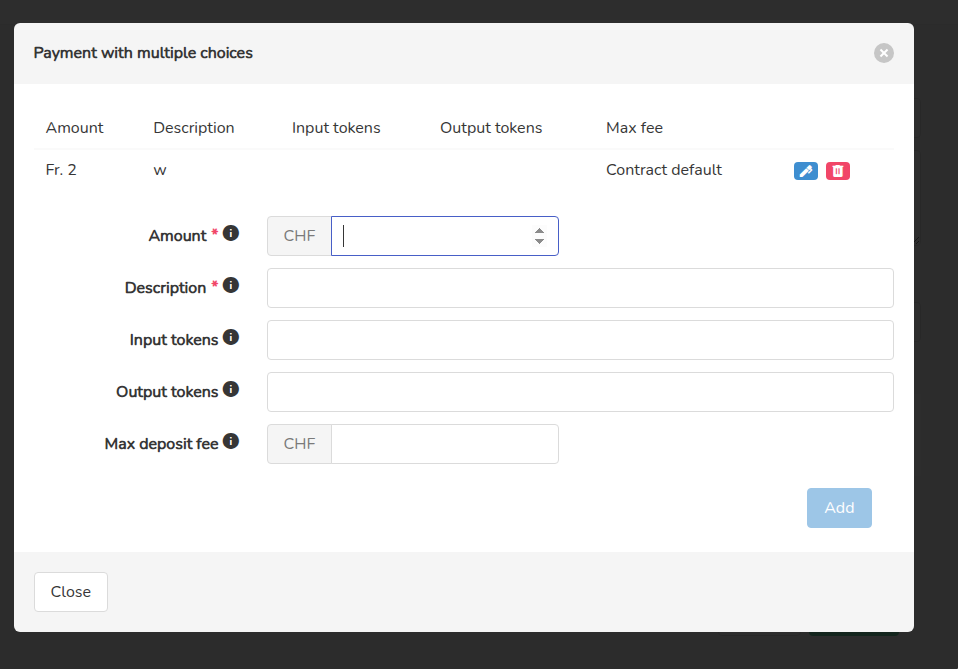Show info tooltip for Output tokens
The height and width of the screenshot is (669, 958).
[x=230, y=389]
